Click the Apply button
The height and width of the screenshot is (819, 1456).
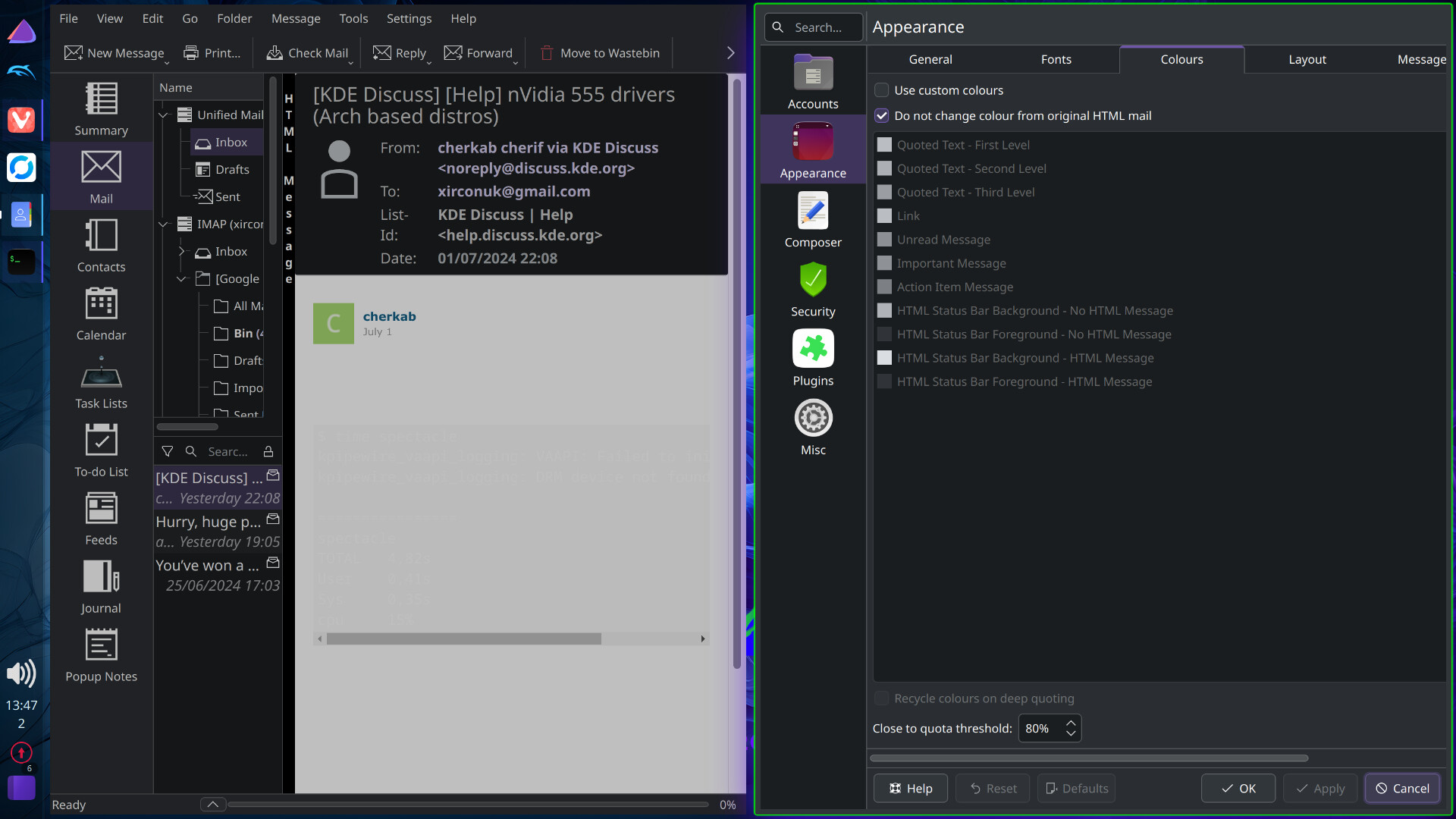pos(1320,789)
